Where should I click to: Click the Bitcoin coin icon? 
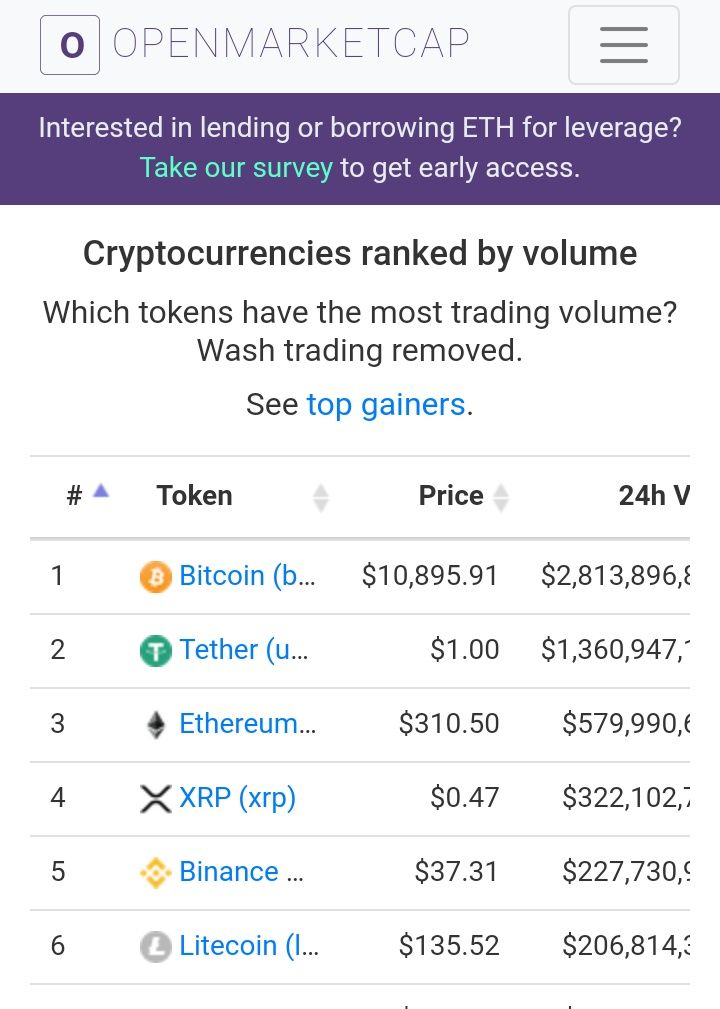pos(155,577)
